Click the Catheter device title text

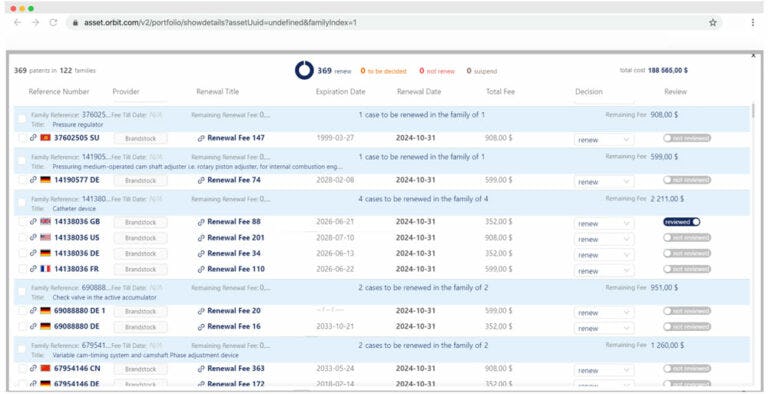pos(74,209)
